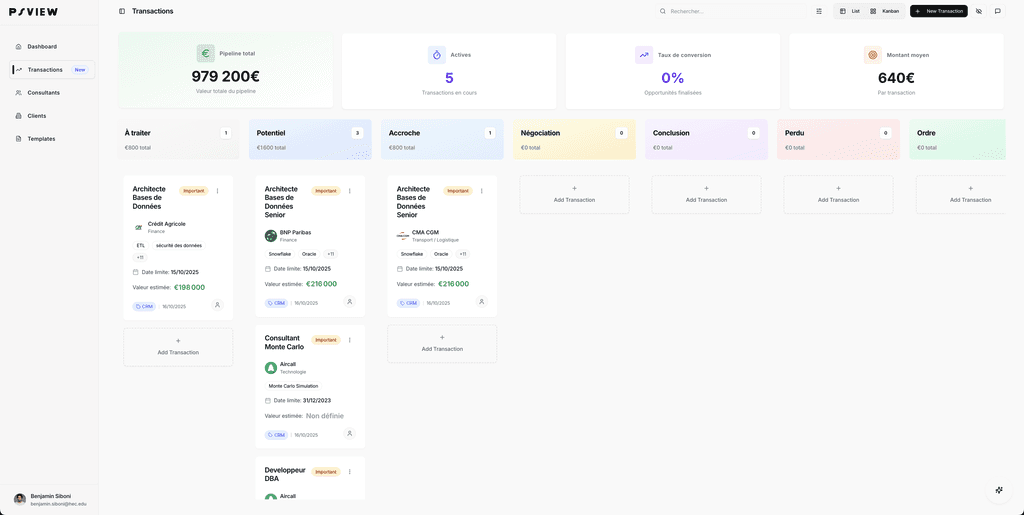Click date limite calendar icon on Crédit Agricole card
Viewport: 1024px width, 515px height.
click(x=136, y=272)
